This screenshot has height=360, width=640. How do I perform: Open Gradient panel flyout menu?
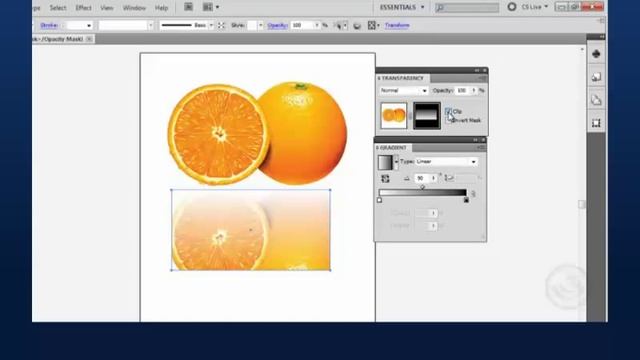[x=481, y=148]
